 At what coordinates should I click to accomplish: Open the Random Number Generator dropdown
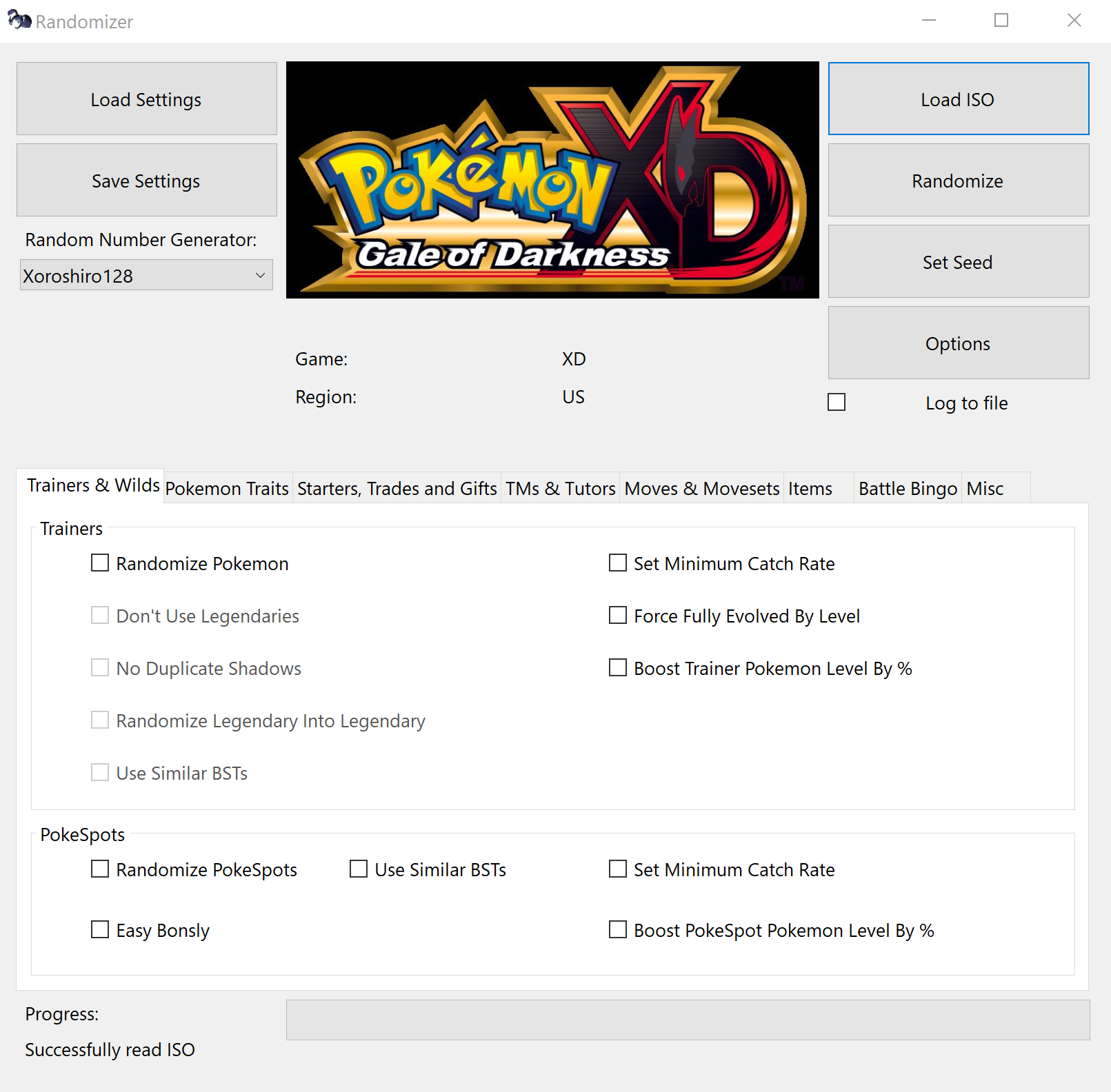(146, 274)
